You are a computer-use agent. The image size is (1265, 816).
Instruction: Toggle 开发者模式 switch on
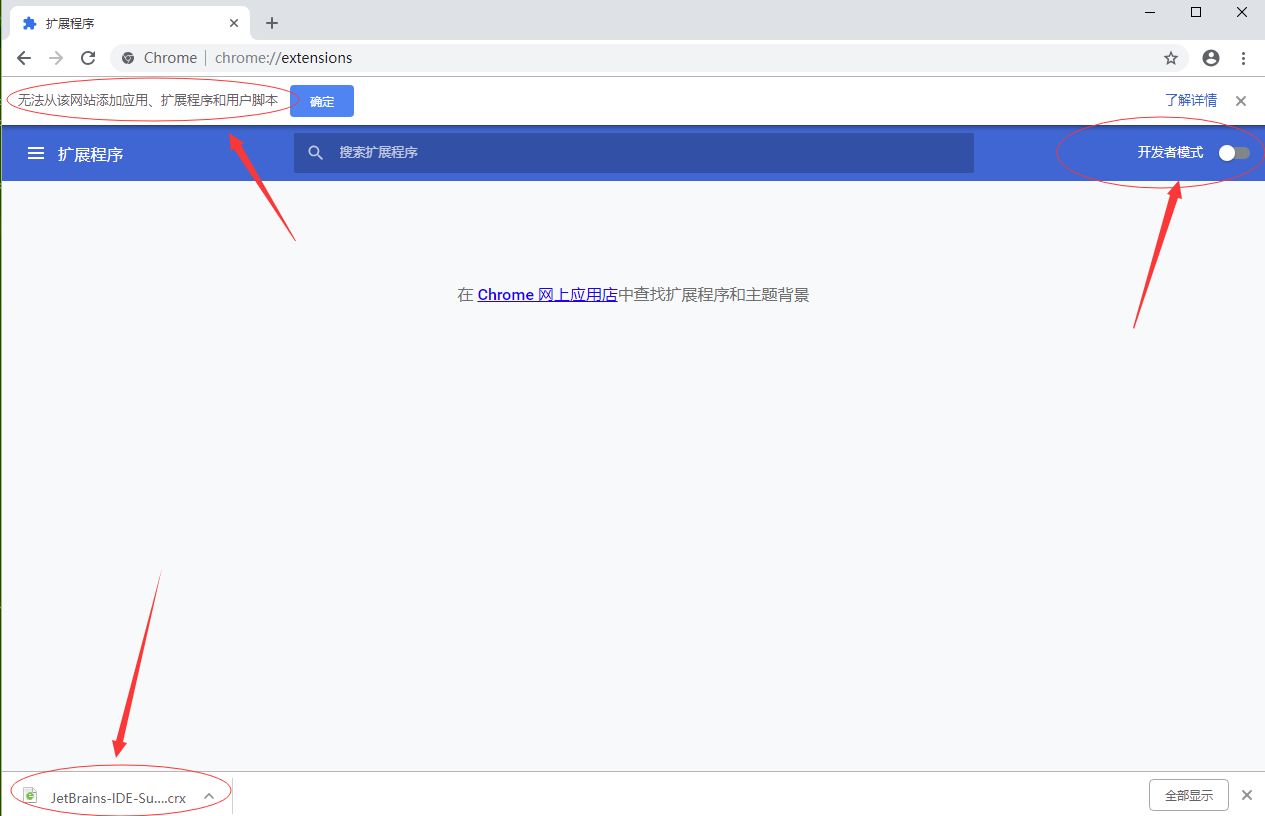click(1234, 153)
